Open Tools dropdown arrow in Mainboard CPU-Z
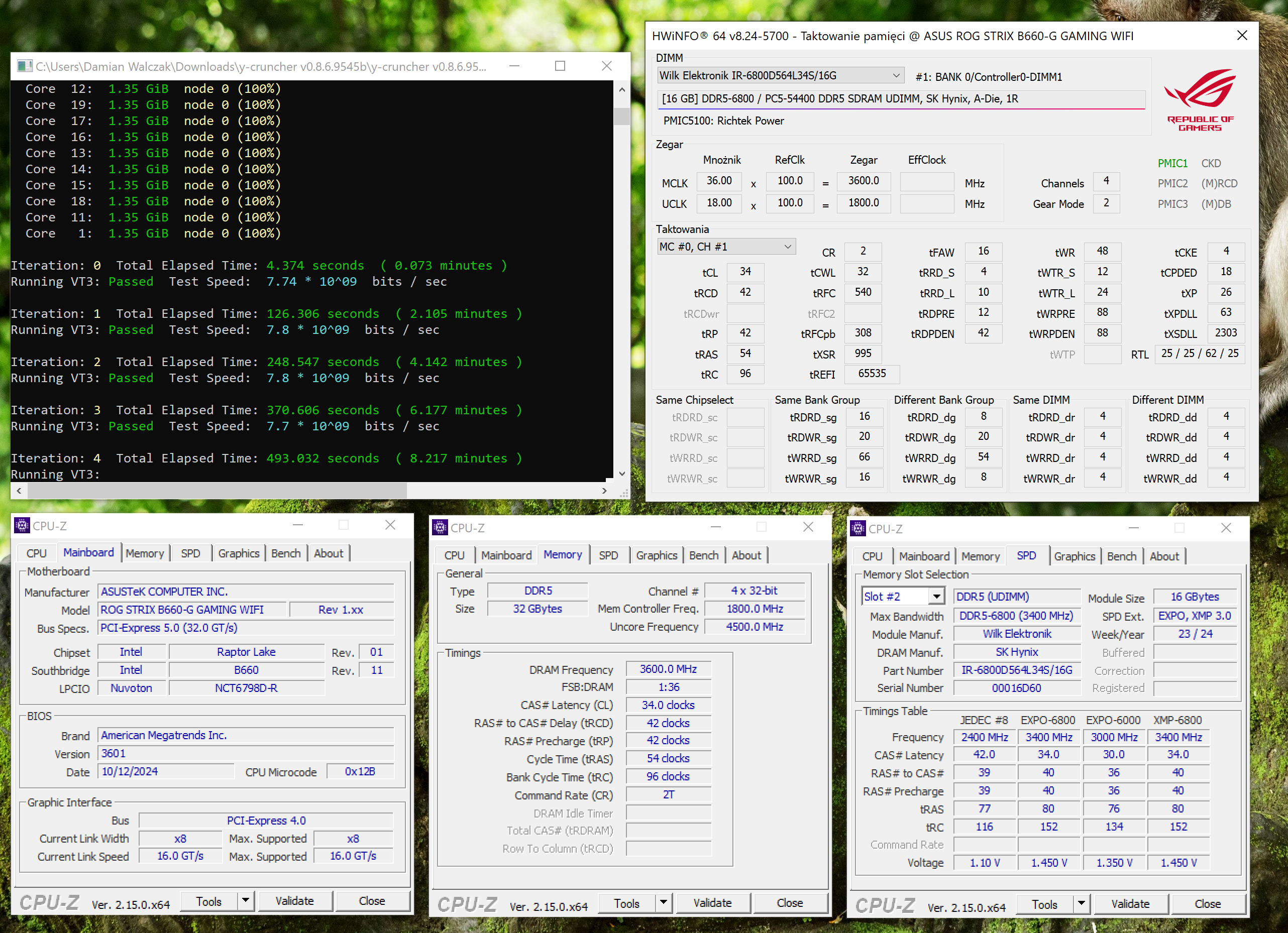 245,901
